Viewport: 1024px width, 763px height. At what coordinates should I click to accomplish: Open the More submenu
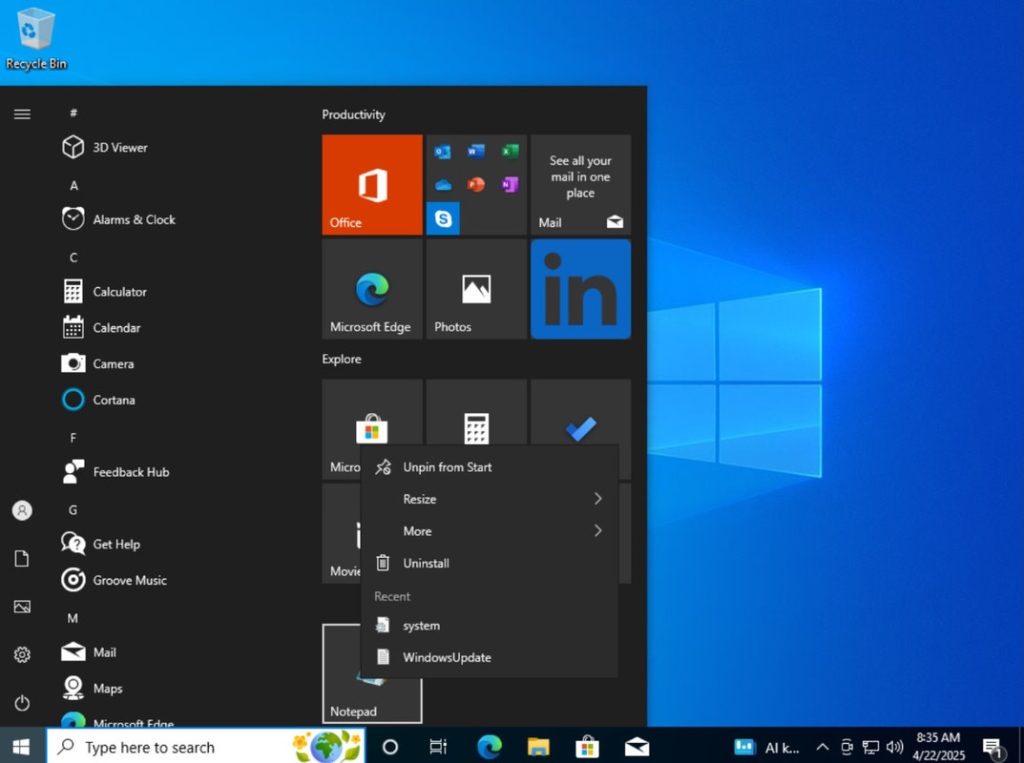click(x=489, y=531)
